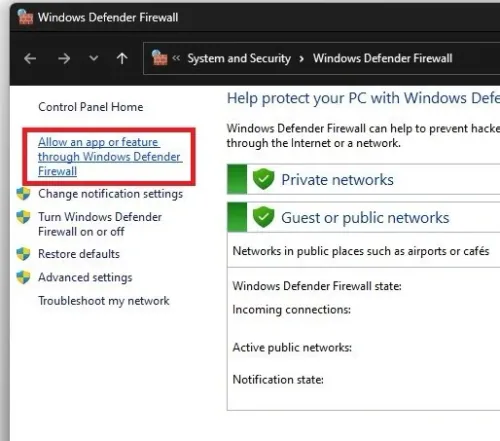This screenshot has height=441, width=500.
Task: Click shield icon beside Restore defaults
Action: pyautogui.click(x=23, y=254)
